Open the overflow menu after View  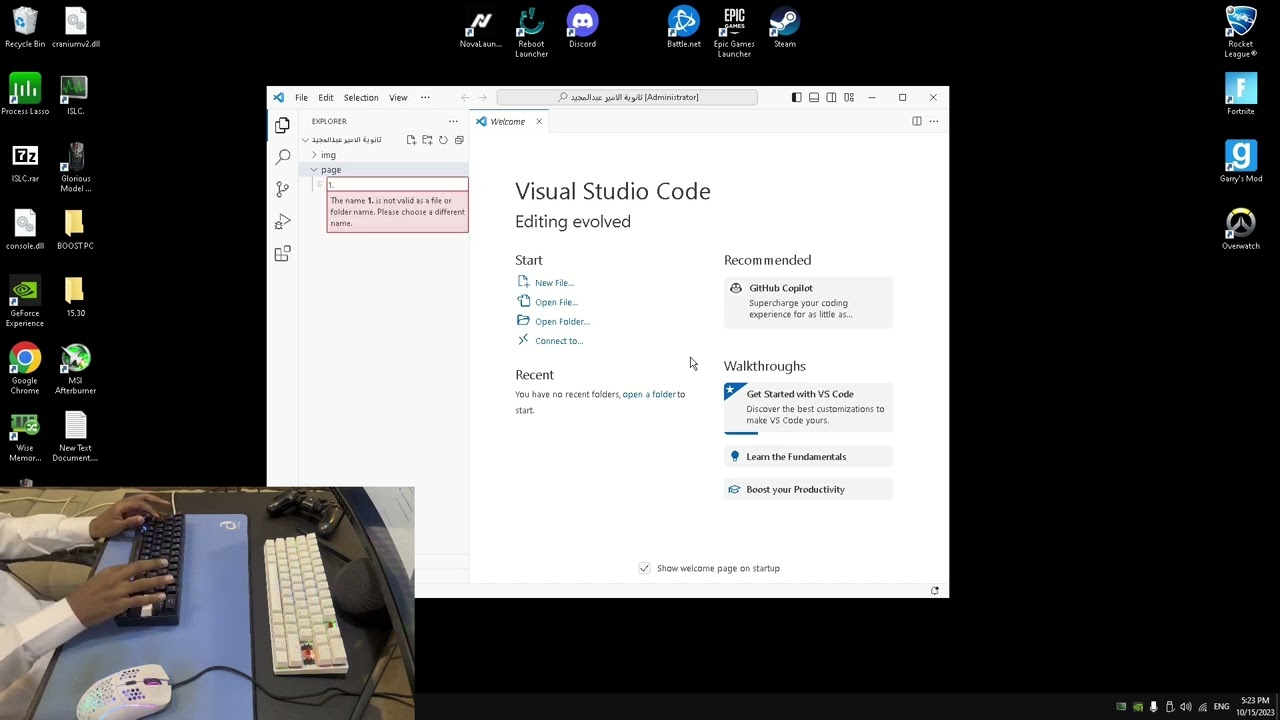(x=425, y=97)
